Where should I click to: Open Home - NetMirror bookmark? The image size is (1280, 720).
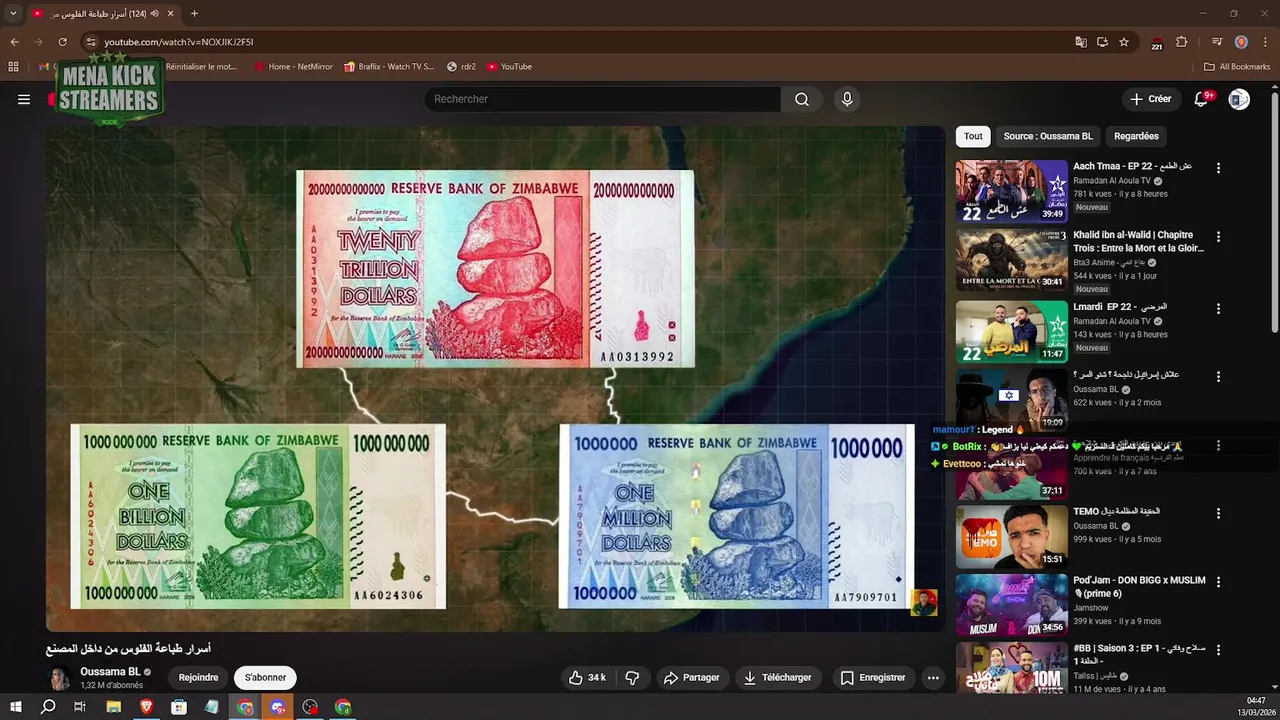pos(293,66)
